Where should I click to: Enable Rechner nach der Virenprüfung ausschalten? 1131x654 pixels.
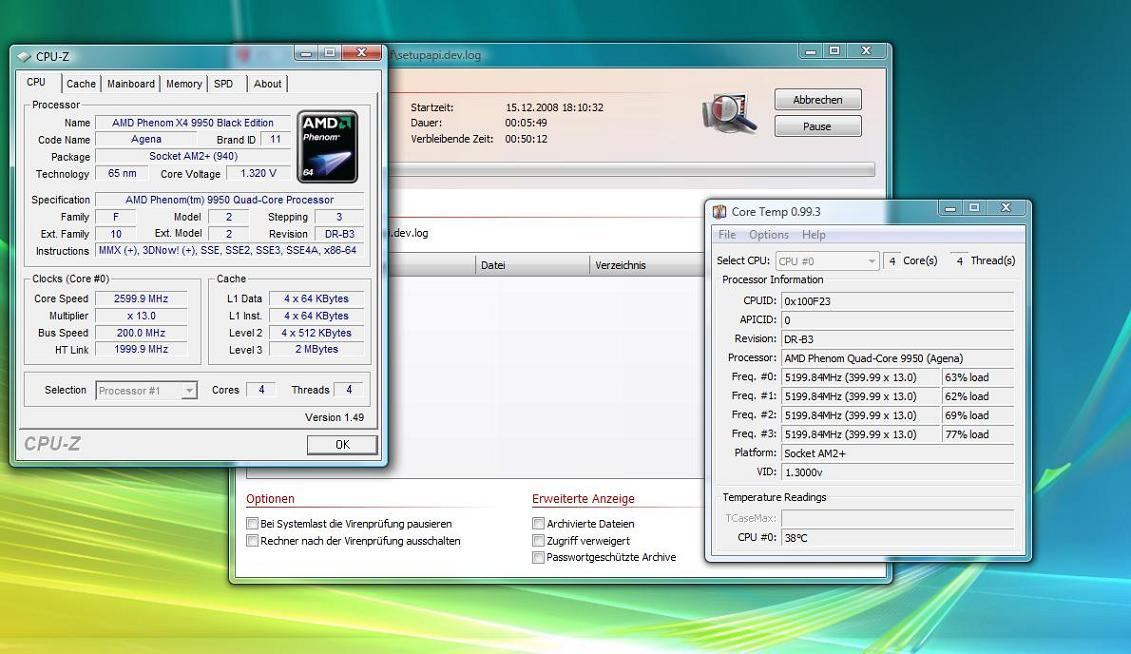tap(252, 540)
